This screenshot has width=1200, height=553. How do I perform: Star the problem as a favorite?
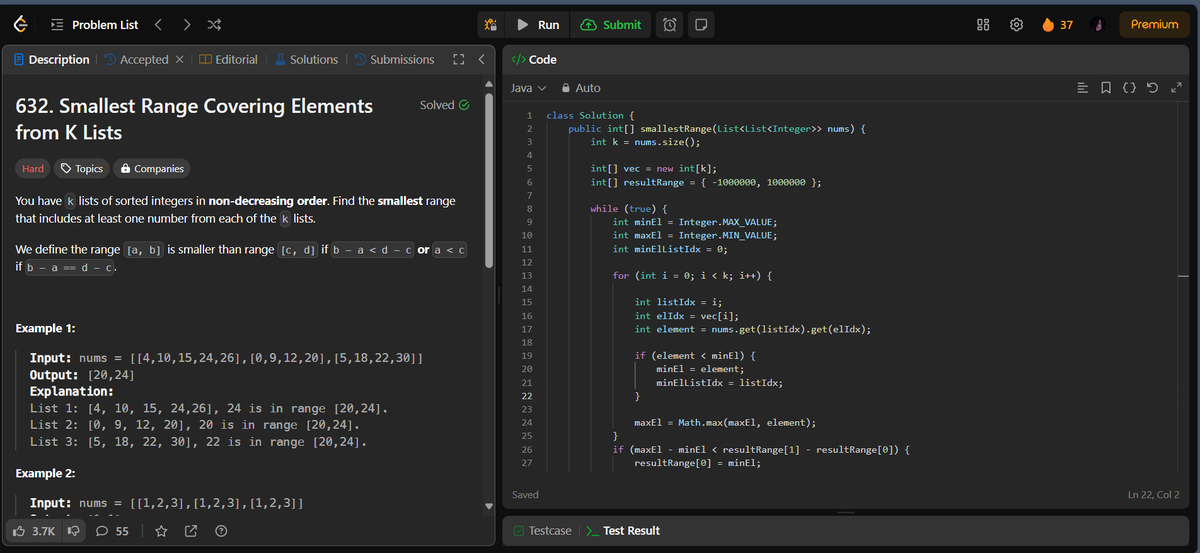pyautogui.click(x=160, y=531)
